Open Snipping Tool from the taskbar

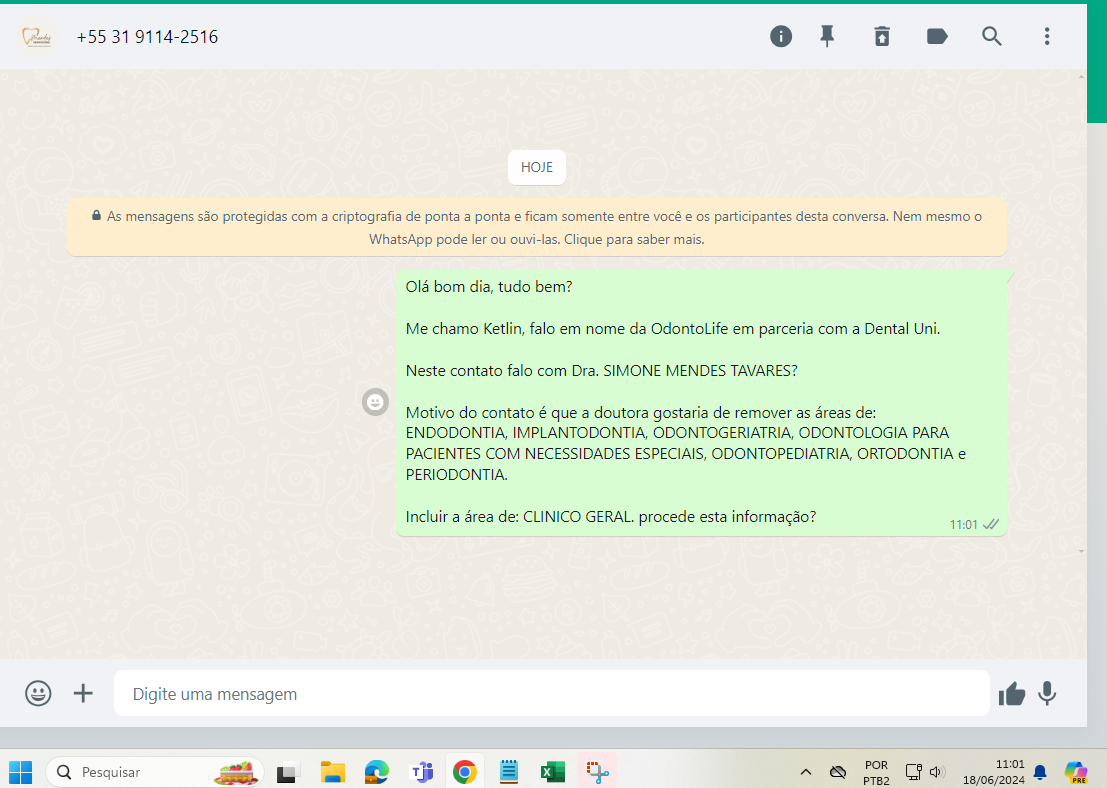click(x=597, y=772)
